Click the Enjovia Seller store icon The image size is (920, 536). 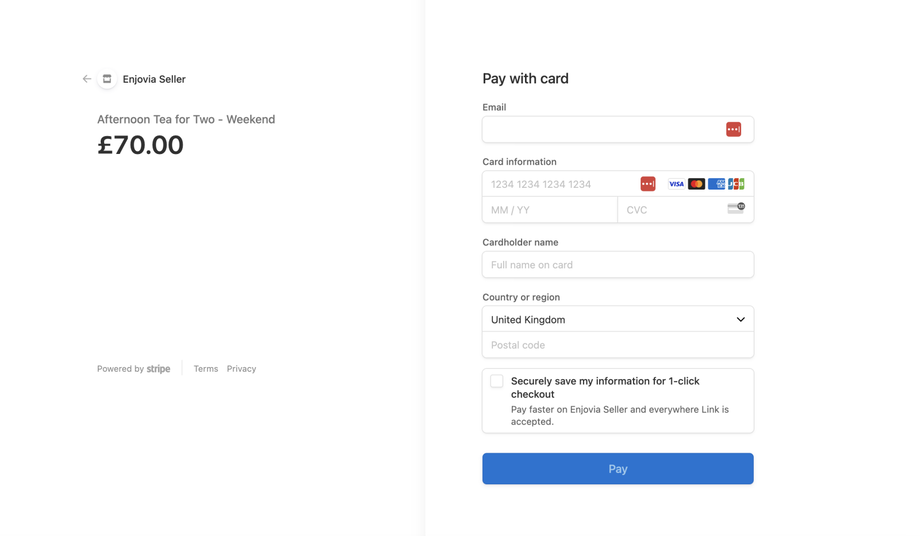[107, 79]
